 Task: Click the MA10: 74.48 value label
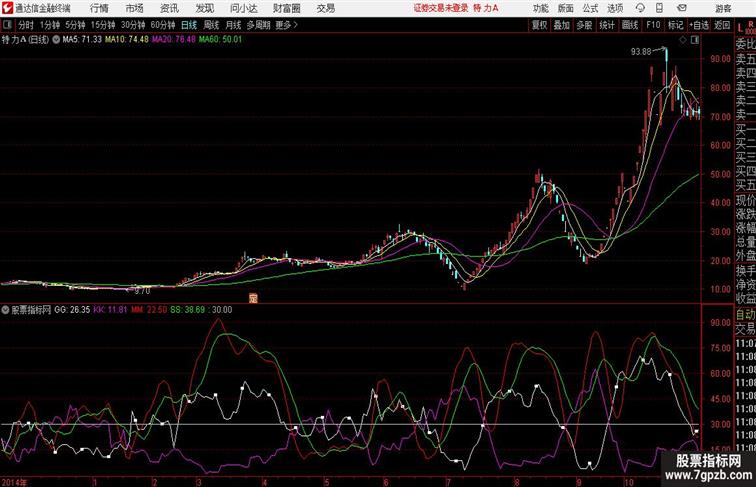click(127, 40)
